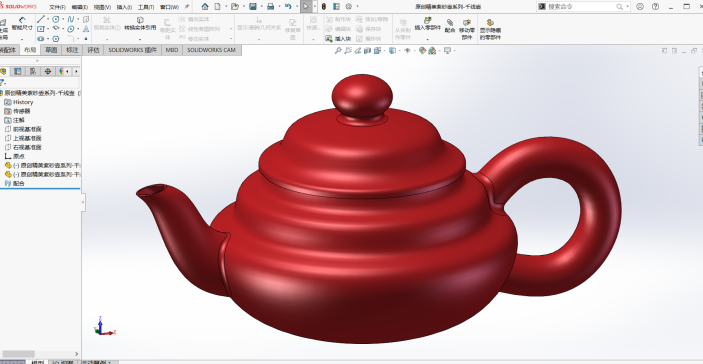The height and width of the screenshot is (364, 703).
Task: Open the ConfigurationManager tab icon
Action: point(32,71)
